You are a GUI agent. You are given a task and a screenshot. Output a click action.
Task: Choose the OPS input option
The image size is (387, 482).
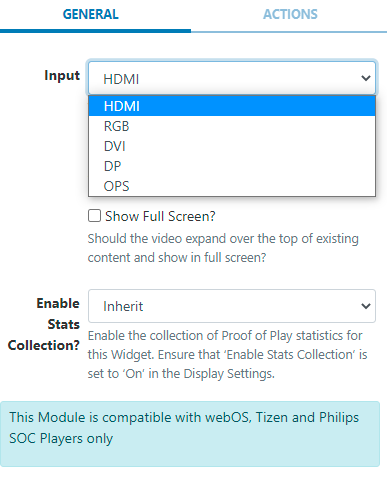[232, 186]
